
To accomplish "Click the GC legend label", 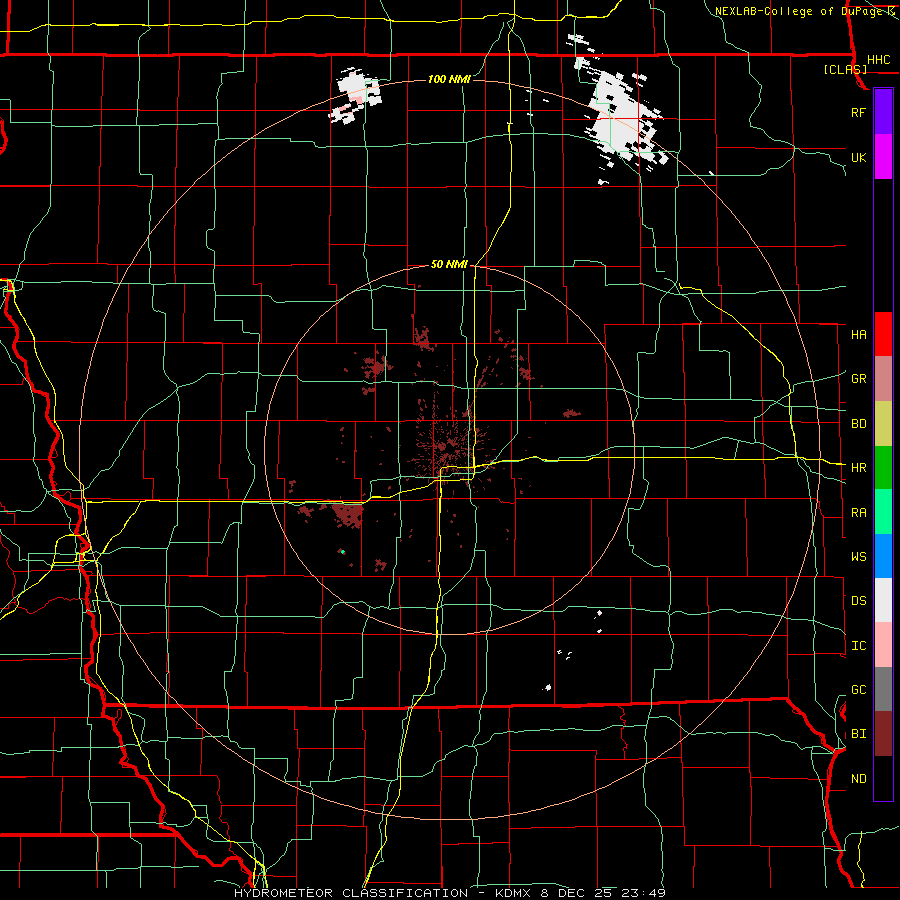I will pos(858,690).
